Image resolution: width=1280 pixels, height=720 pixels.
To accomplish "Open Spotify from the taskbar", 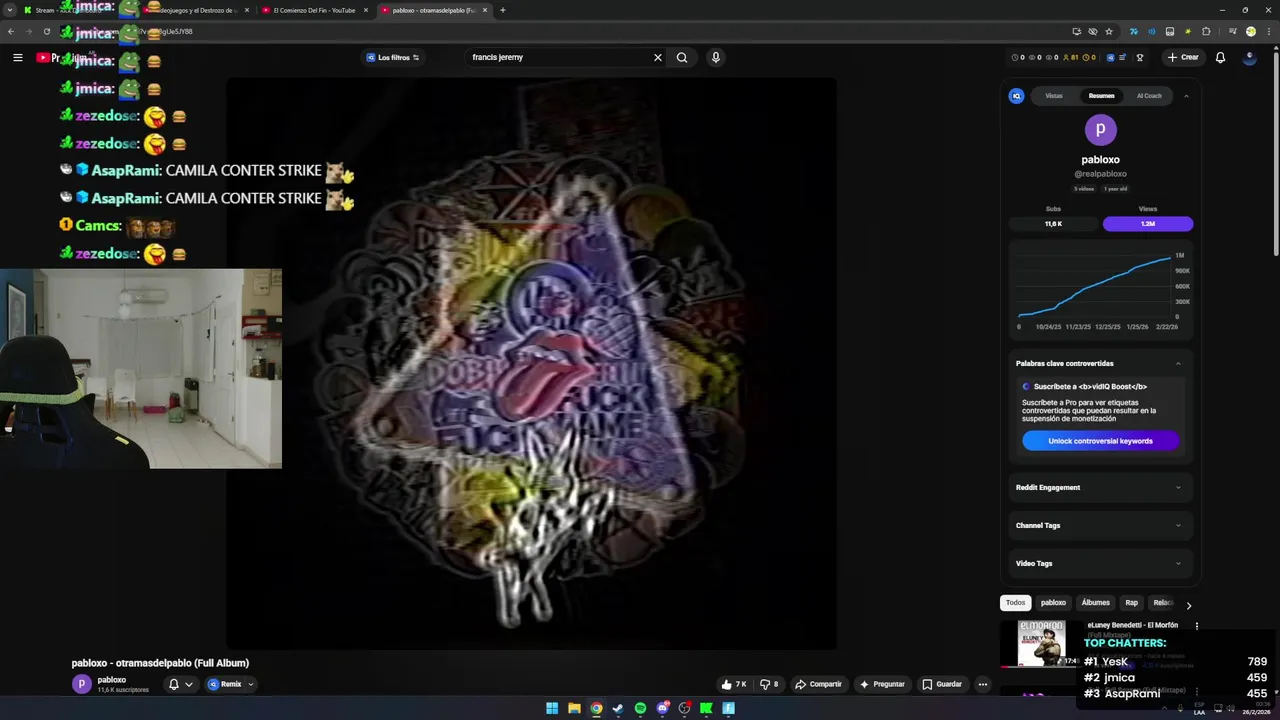I will [640, 708].
